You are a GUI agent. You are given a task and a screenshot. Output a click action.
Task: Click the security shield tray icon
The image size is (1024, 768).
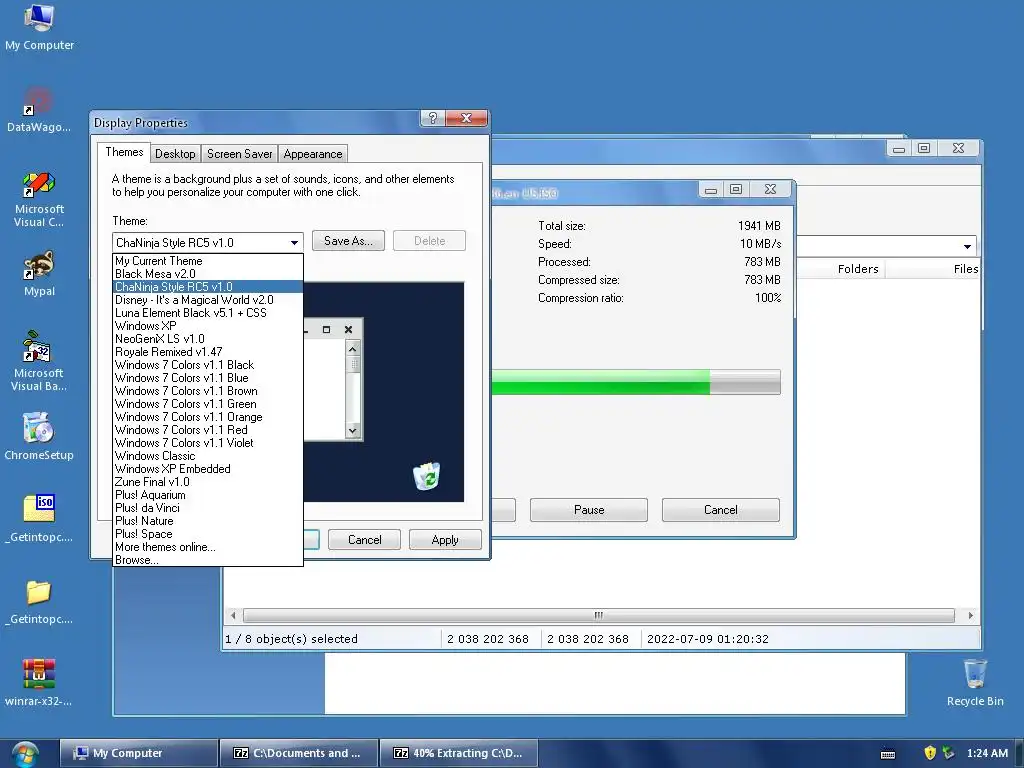[x=930, y=753]
